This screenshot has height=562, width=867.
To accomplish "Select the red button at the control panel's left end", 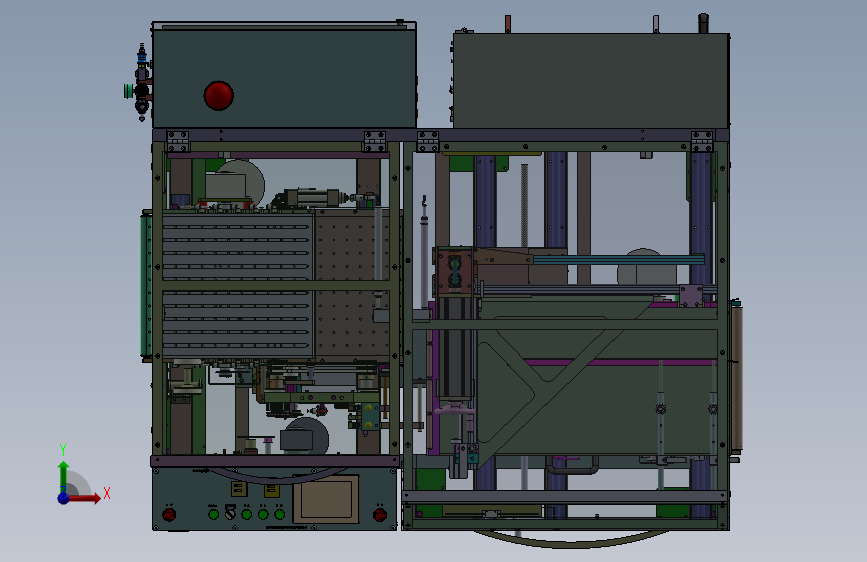I will click(x=169, y=514).
